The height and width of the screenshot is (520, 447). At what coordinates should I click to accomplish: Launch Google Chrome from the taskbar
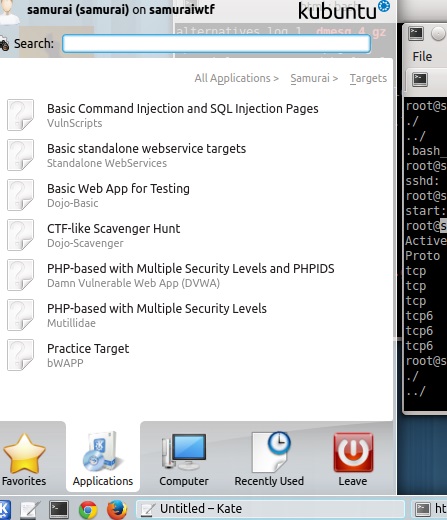[x=88, y=510]
